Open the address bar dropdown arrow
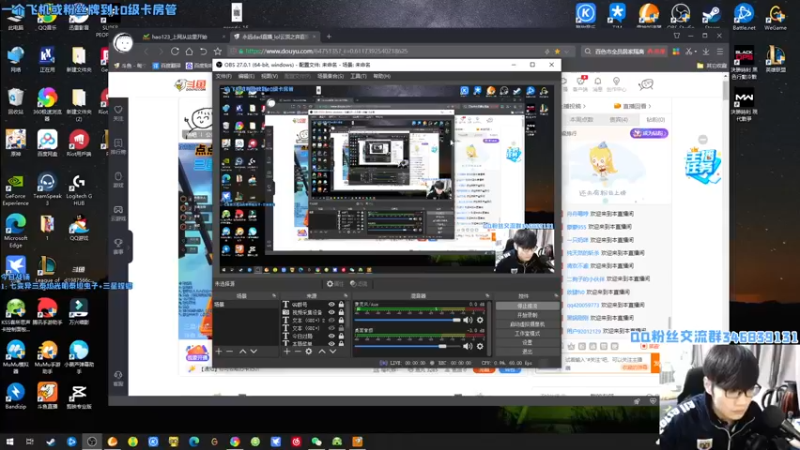800x450 pixels. 566,52
